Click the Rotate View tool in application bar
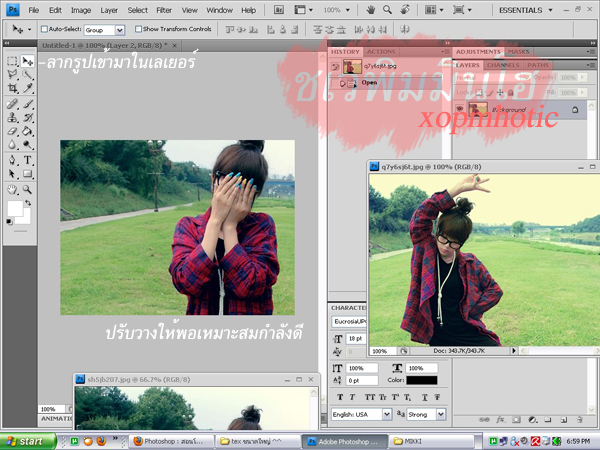Screen dimensions: 600x450 pyautogui.click(x=405, y=10)
